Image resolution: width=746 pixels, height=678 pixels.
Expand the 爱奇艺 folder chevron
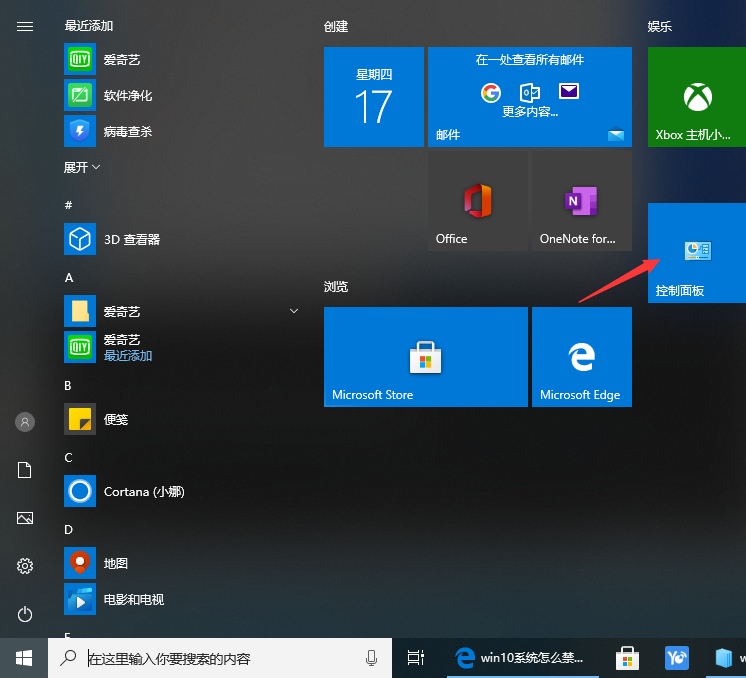294,312
